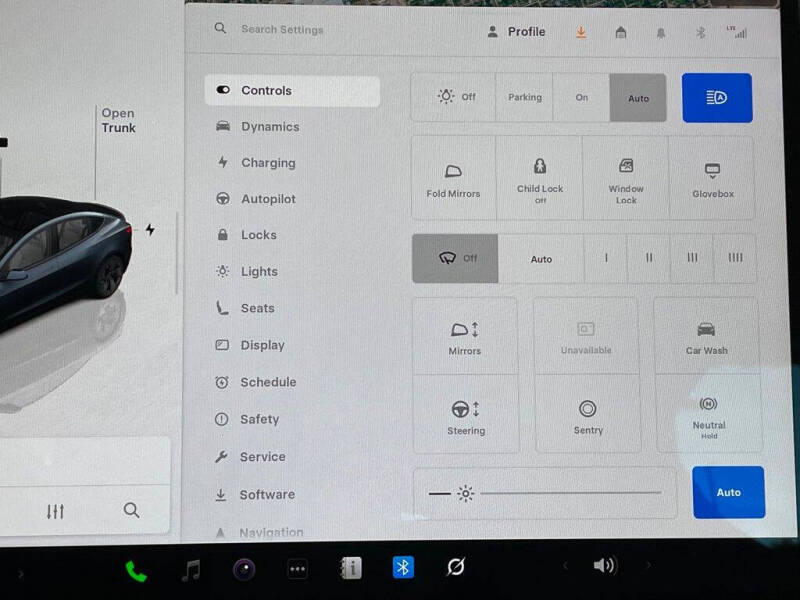Image resolution: width=800 pixels, height=600 pixels.
Task: Open the Fold Mirrors control
Action: coord(453,178)
